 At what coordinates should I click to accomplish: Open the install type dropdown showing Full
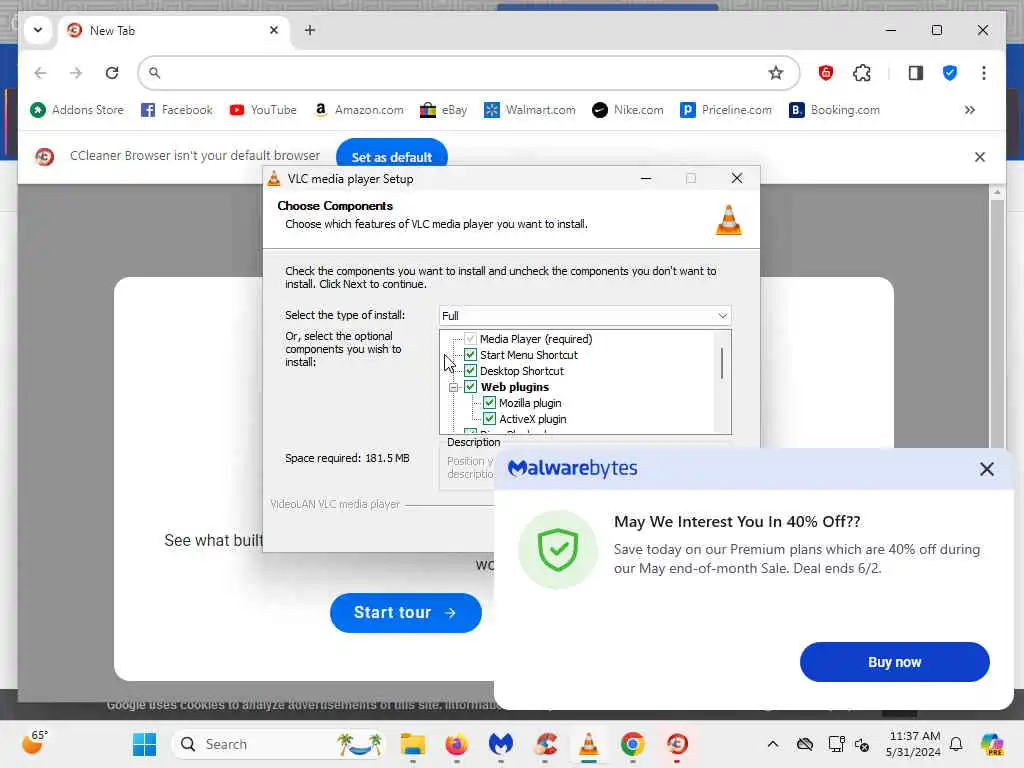(584, 315)
